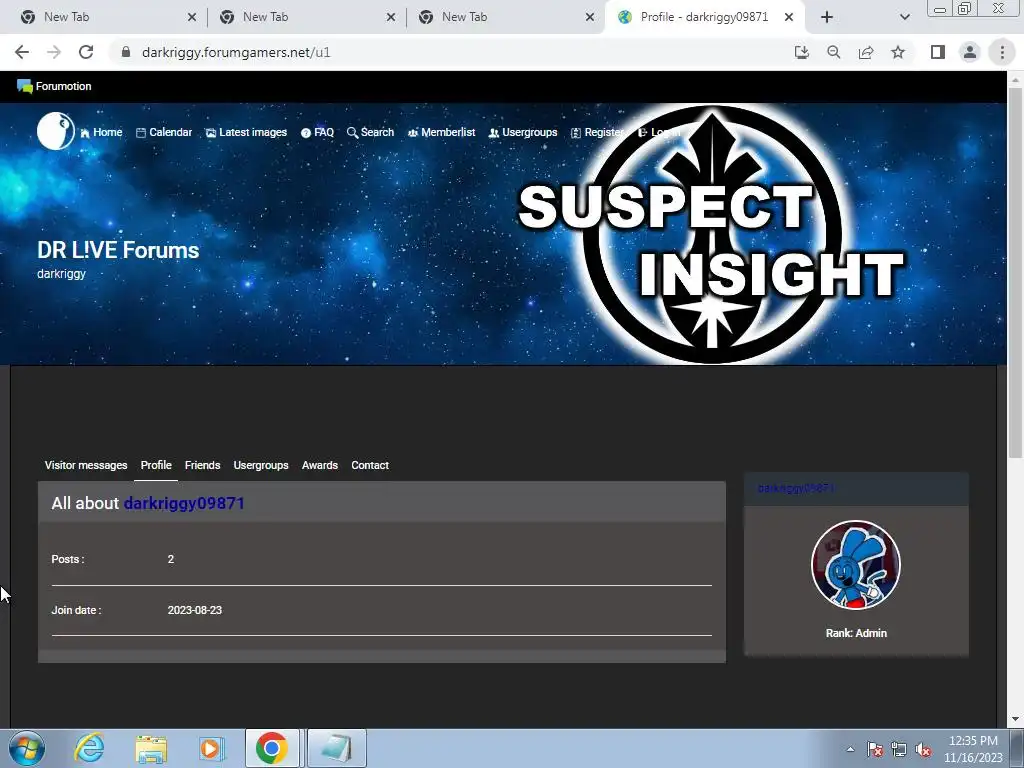The height and width of the screenshot is (768, 1024).
Task: Launch Internet Explorer from taskbar
Action: coord(89,748)
